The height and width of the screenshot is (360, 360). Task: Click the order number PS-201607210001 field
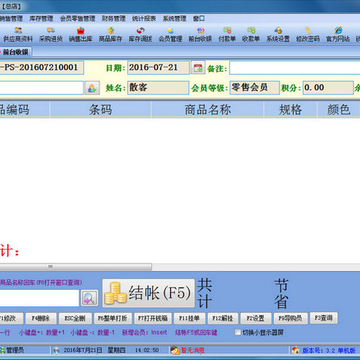[42, 68]
